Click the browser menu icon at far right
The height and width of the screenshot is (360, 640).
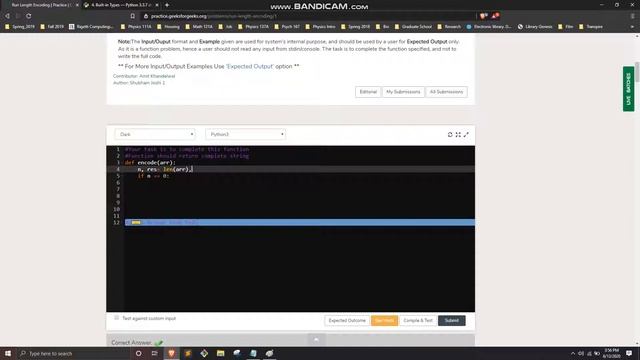(632, 16)
